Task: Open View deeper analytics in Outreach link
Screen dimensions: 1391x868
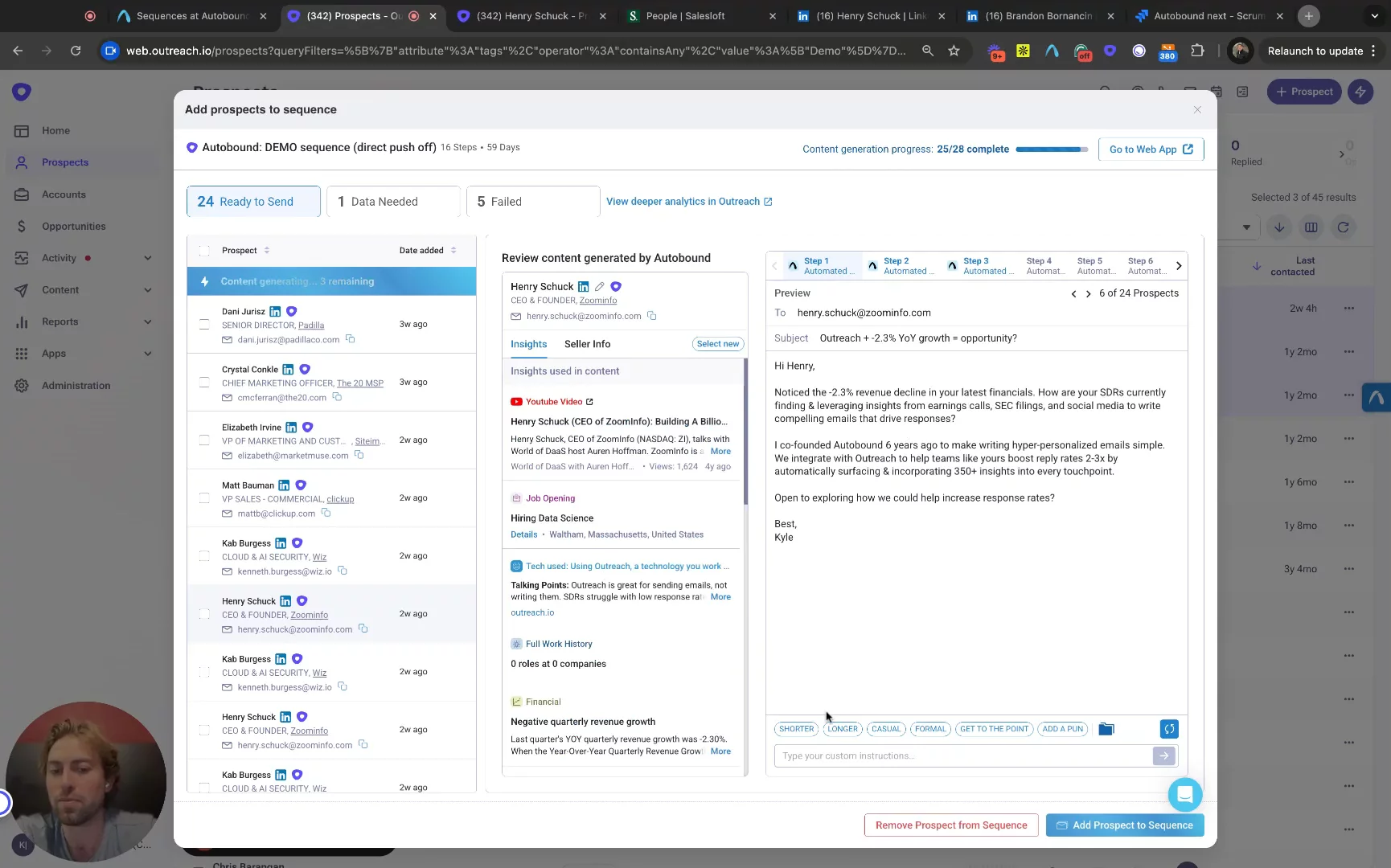Action: coord(688,202)
